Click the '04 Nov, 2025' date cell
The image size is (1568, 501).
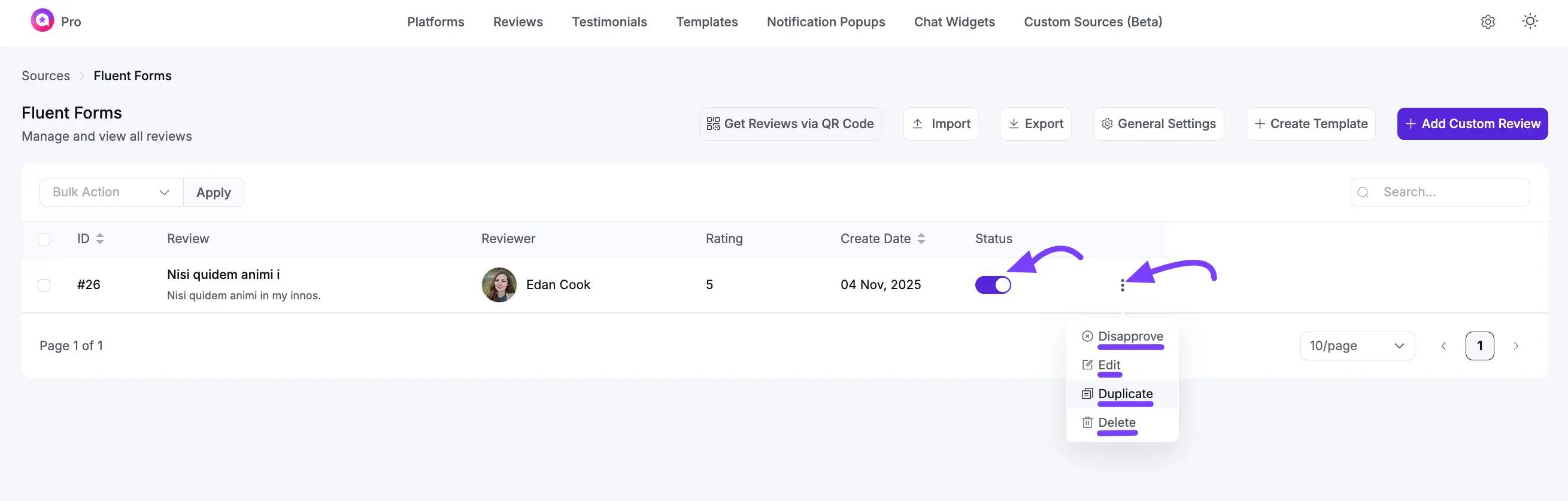click(880, 285)
